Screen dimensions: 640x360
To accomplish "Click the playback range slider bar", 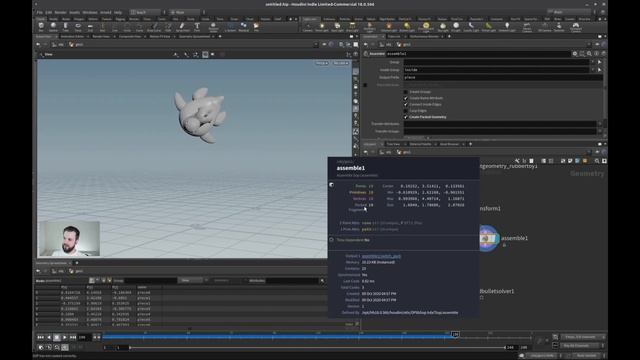I will (x=317, y=348).
